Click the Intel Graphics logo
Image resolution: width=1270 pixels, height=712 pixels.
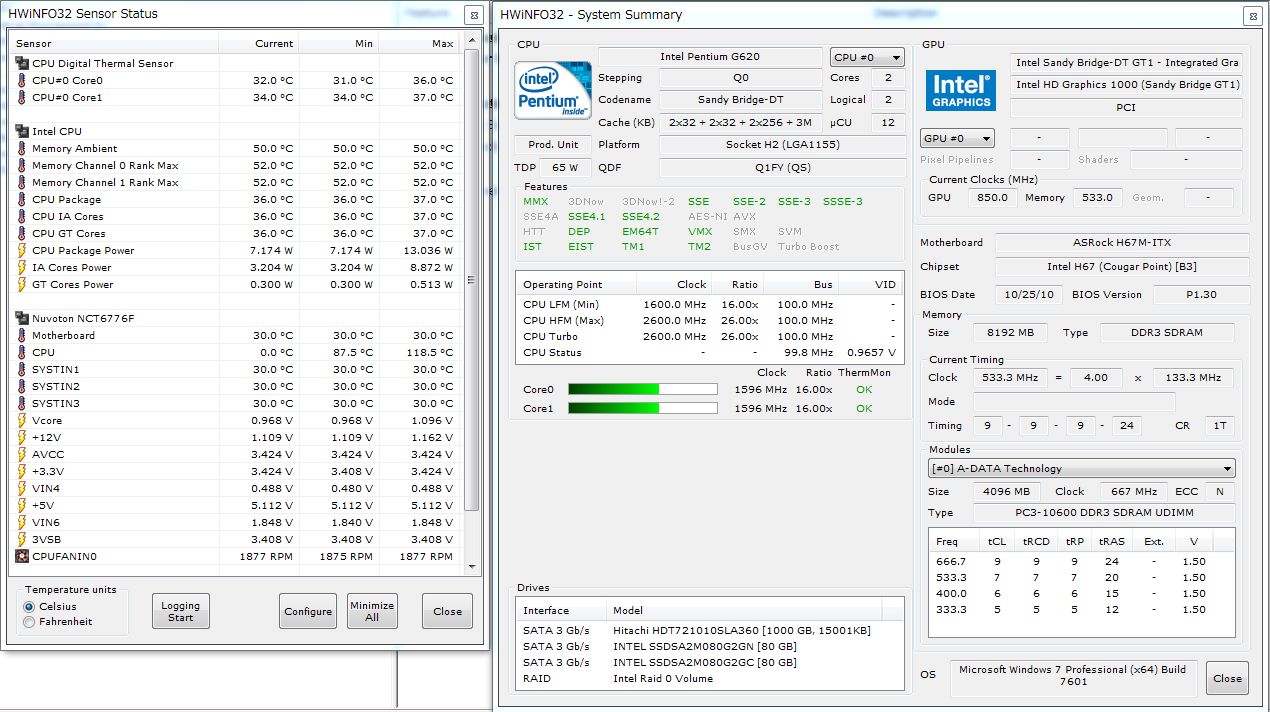click(x=960, y=90)
